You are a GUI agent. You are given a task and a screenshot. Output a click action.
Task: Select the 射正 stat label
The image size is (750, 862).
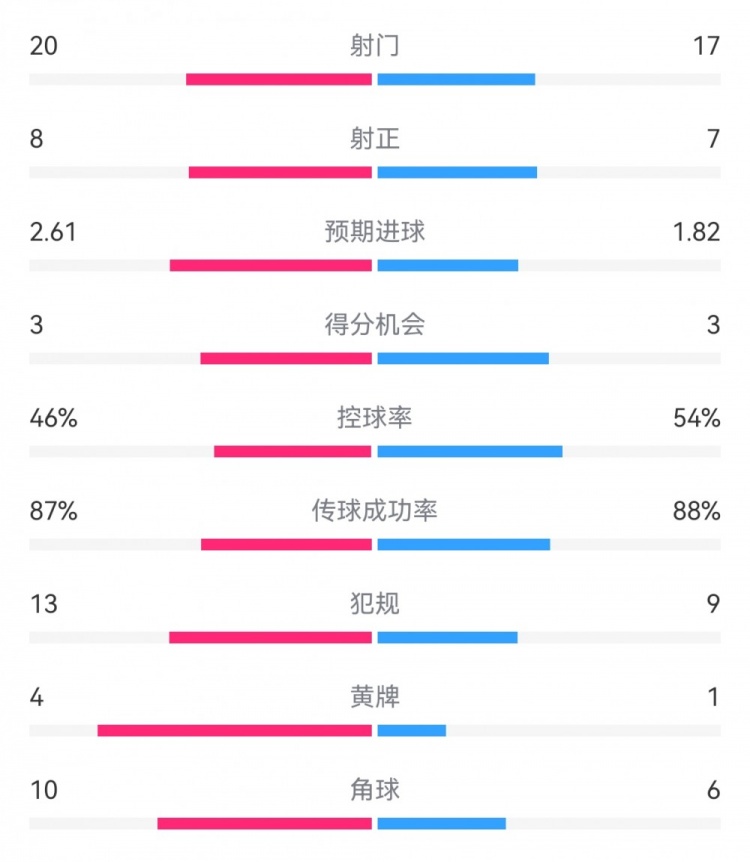(375, 139)
